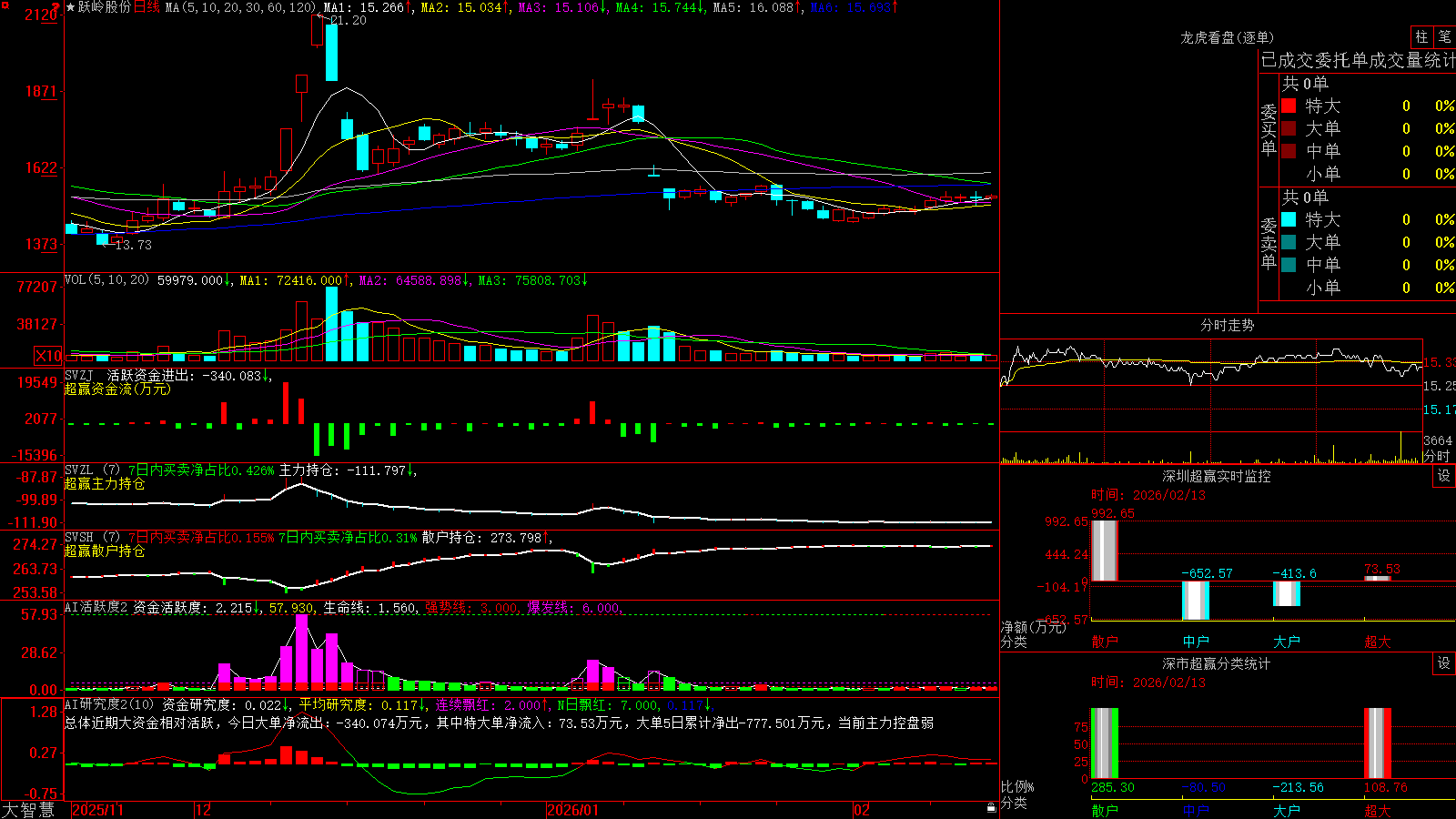Click the 2025/11 date marker on the time axis
1456x819 pixels.
[97, 810]
